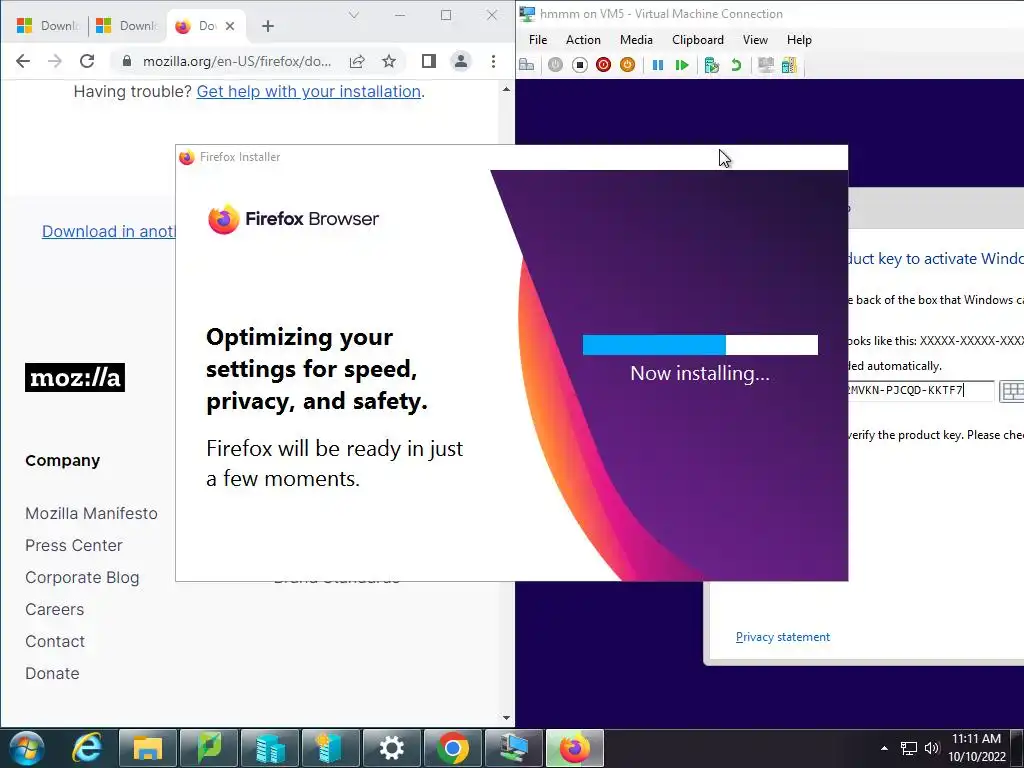The height and width of the screenshot is (768, 1024).
Task: Open Clipboard menu in VM Connection
Action: point(697,40)
